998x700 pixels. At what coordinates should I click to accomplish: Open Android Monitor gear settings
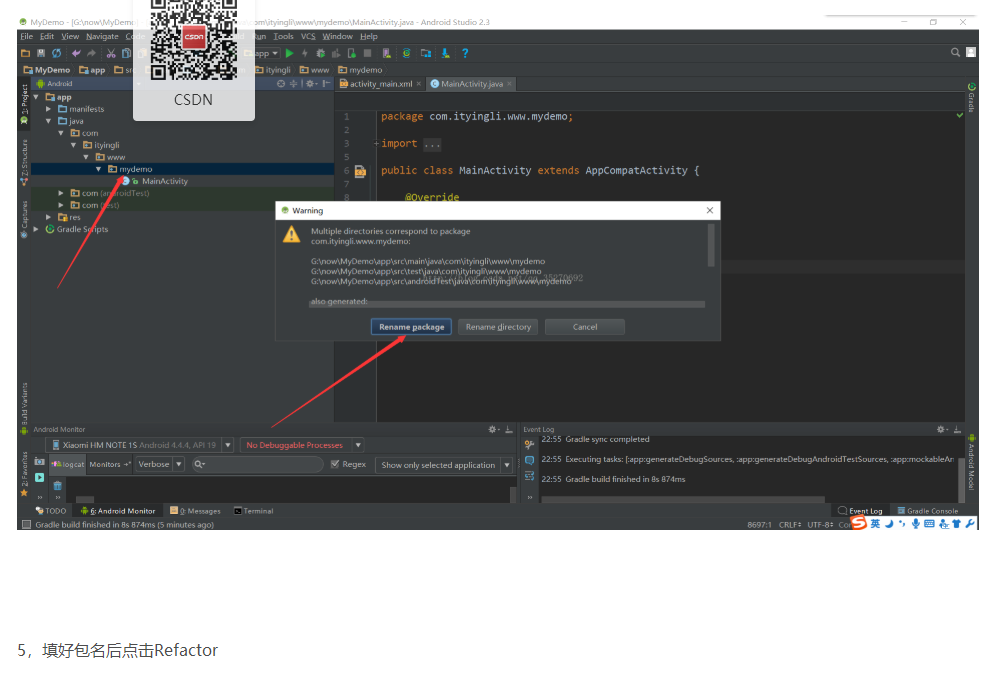[x=494, y=430]
